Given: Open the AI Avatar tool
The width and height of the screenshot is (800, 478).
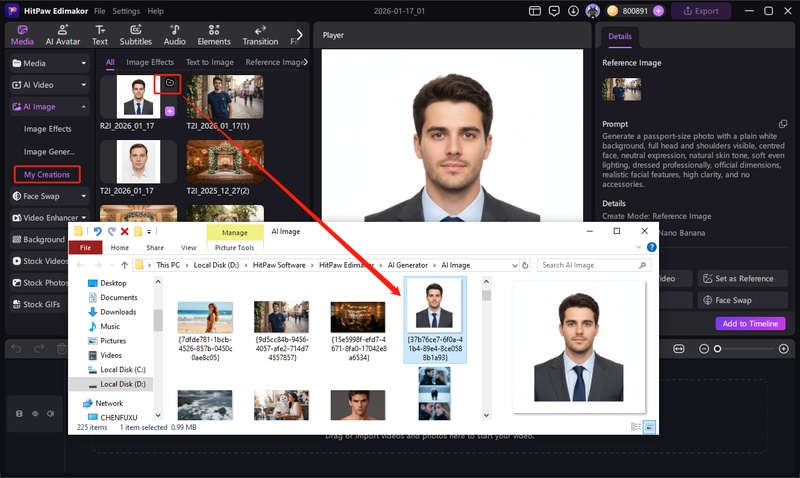Looking at the screenshot, I should click(63, 35).
